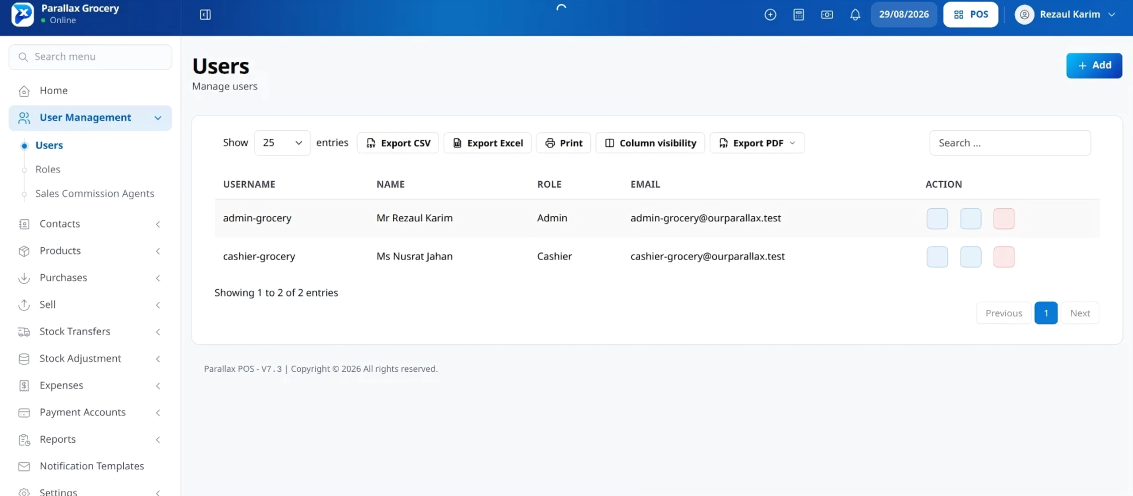This screenshot has height=496, width=1133.
Task: Click the Reports icon in the sidebar
Action: pyautogui.click(x=24, y=440)
